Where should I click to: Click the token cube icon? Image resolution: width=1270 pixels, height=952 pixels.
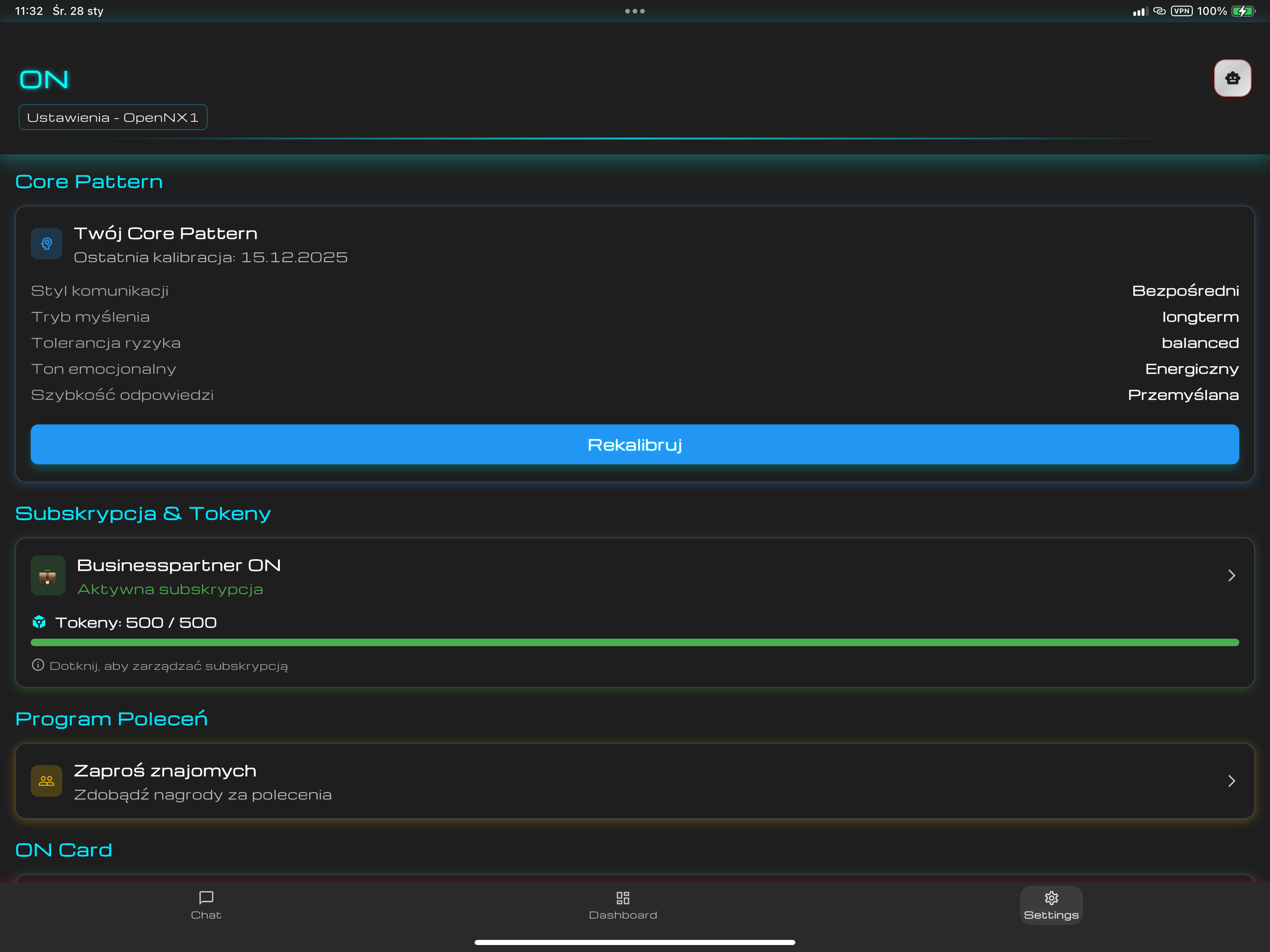(x=39, y=622)
